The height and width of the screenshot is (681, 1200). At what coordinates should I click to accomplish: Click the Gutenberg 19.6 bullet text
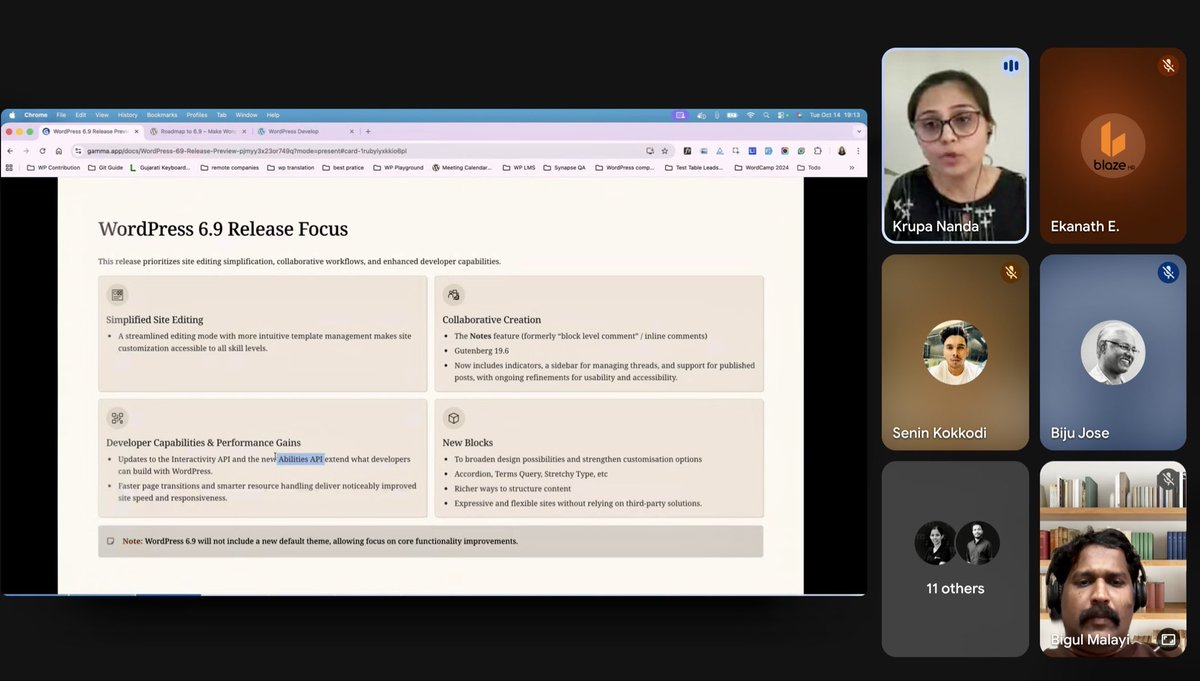pos(481,351)
